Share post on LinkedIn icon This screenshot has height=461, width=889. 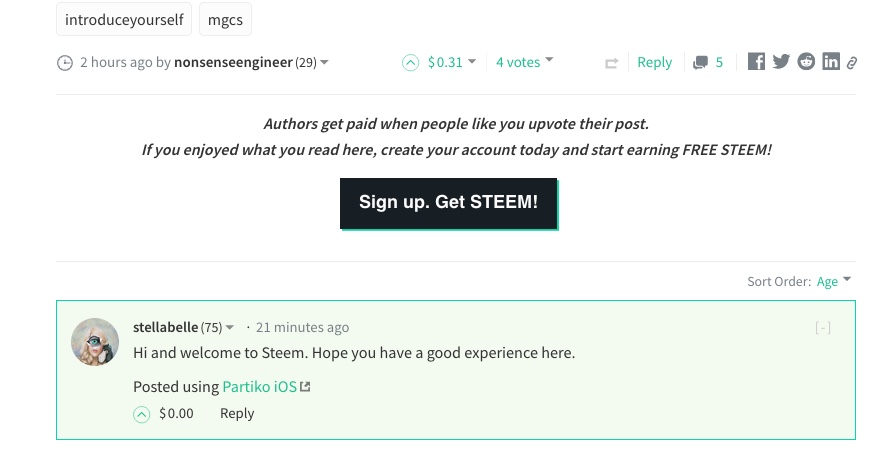[831, 61]
